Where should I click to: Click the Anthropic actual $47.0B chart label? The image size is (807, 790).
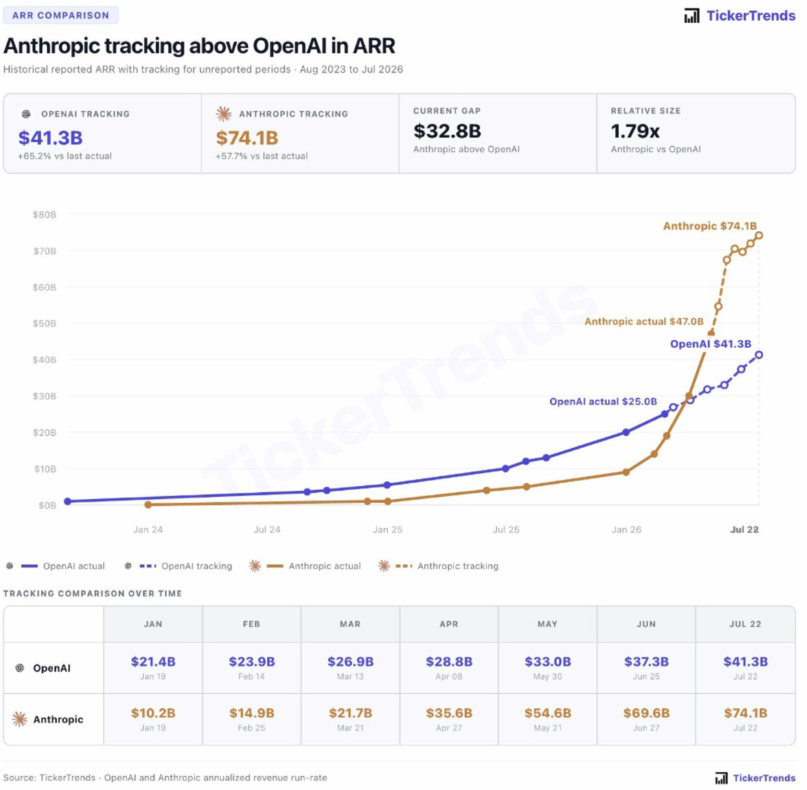coord(644,321)
